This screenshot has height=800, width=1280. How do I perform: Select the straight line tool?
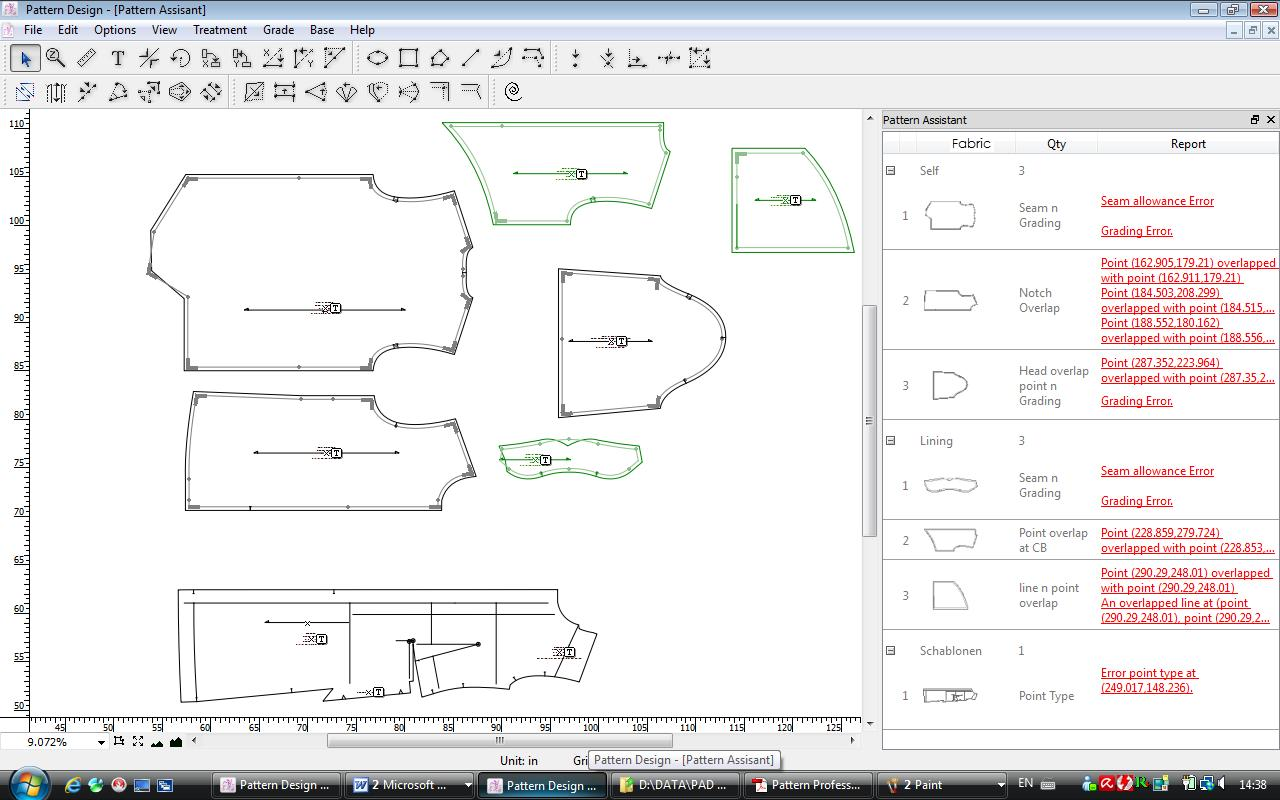[471, 59]
